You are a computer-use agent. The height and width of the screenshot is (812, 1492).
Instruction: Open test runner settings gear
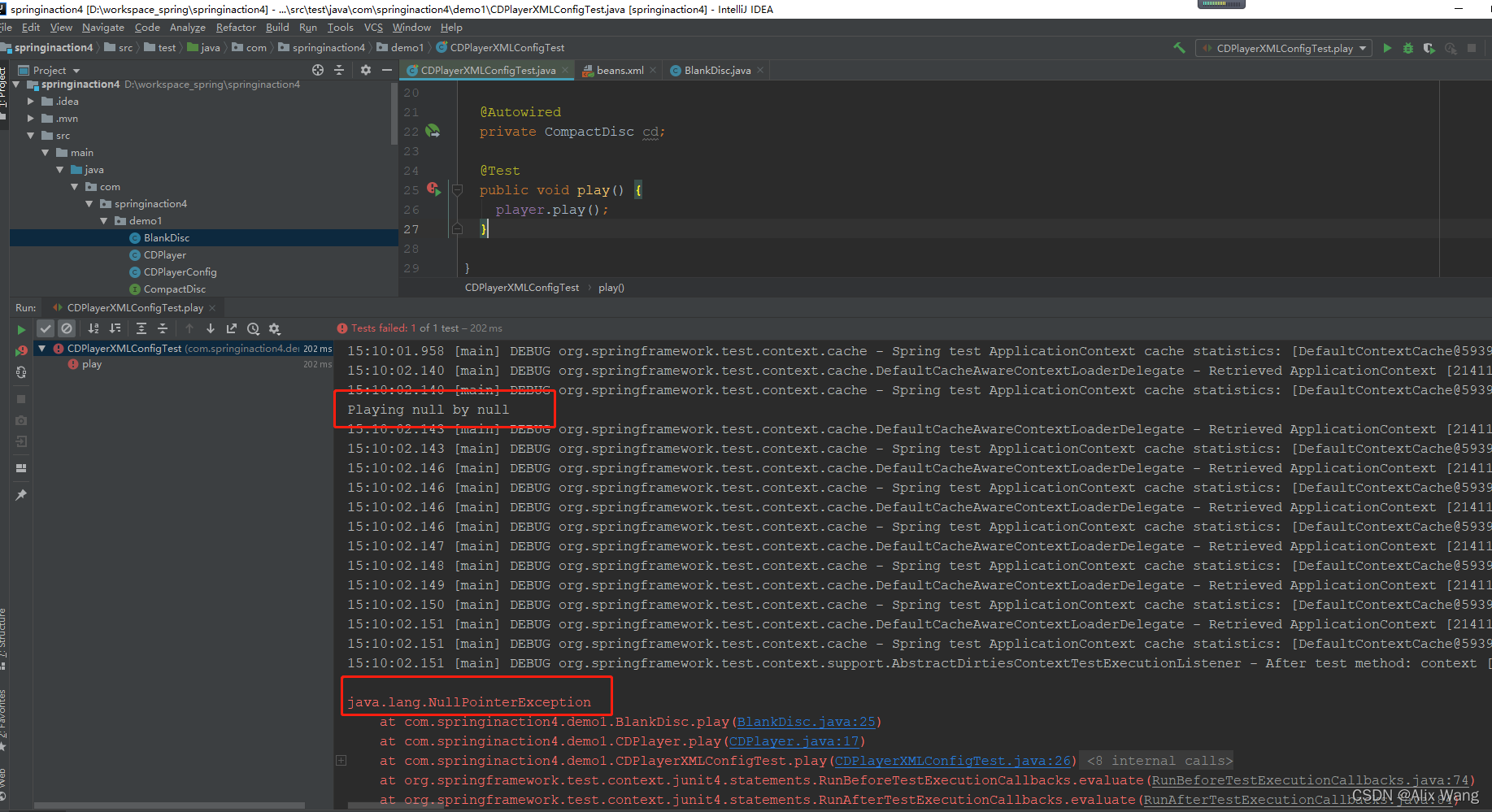point(275,328)
